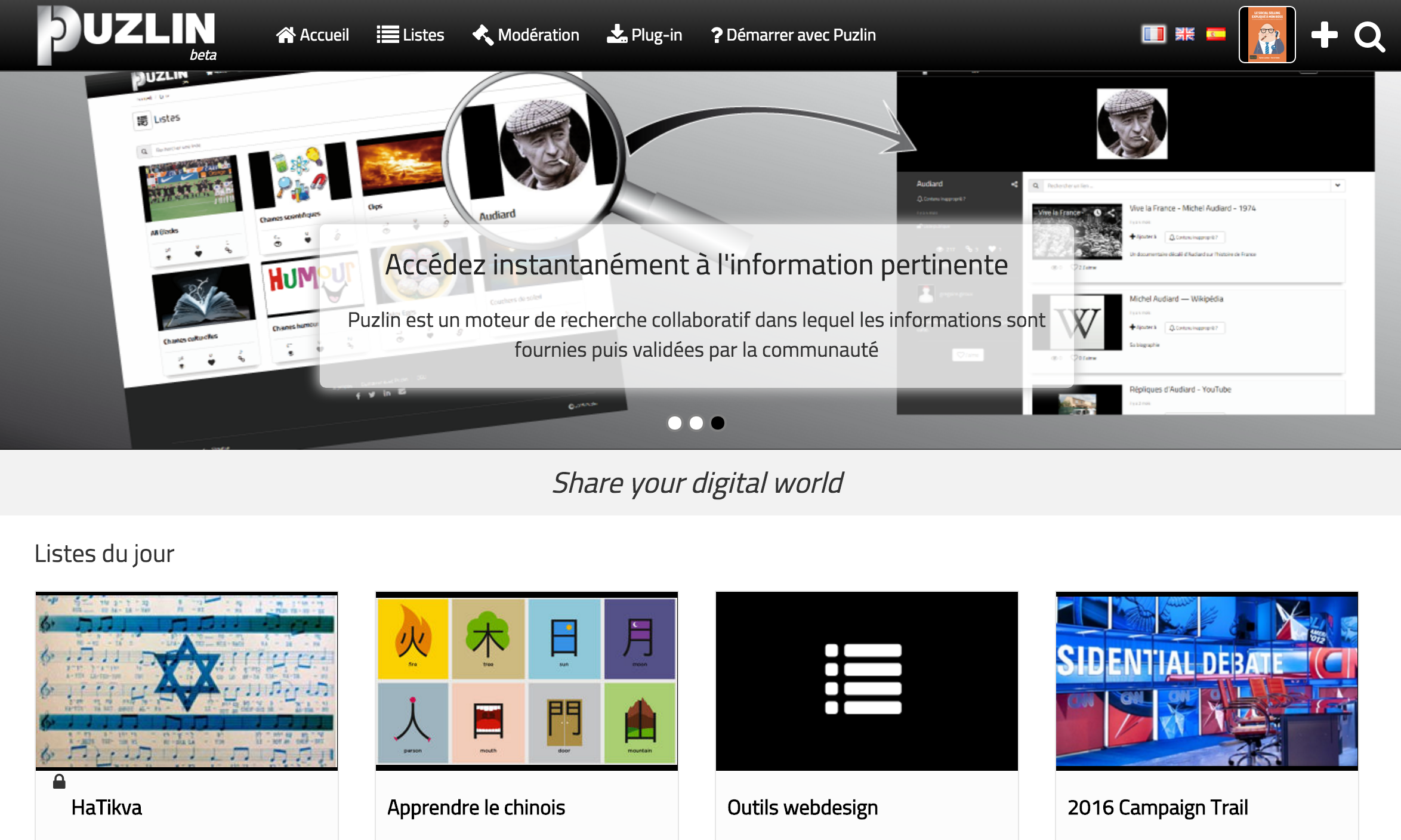Switch language to Spanish flag

pyautogui.click(x=1216, y=34)
